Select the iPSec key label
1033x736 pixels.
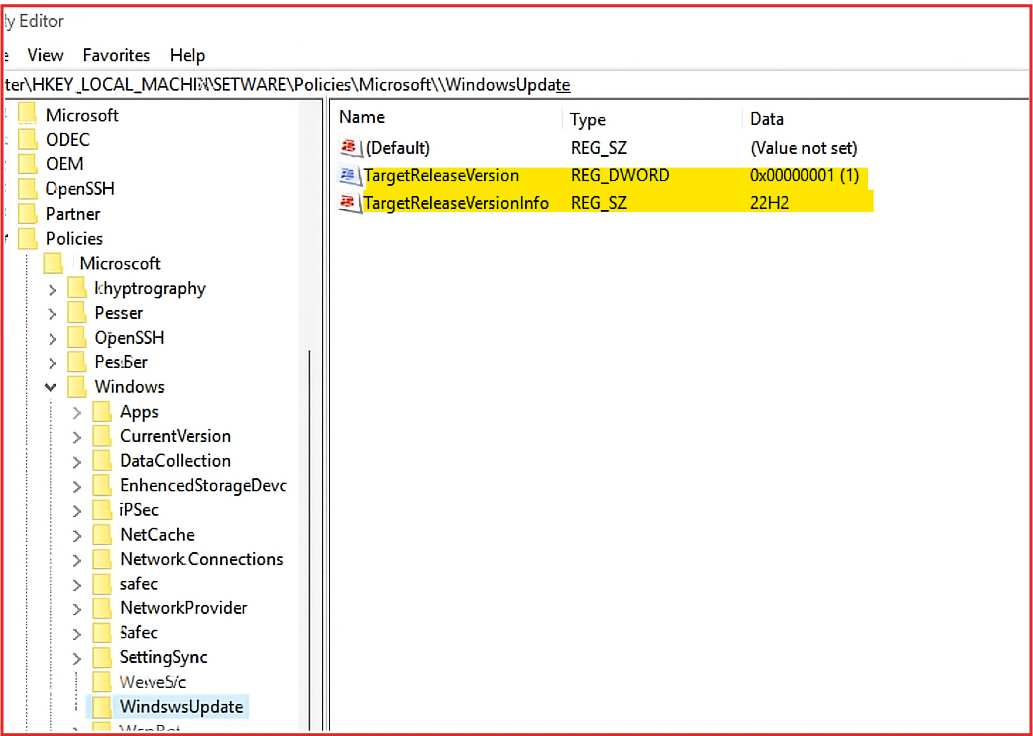[x=140, y=510]
